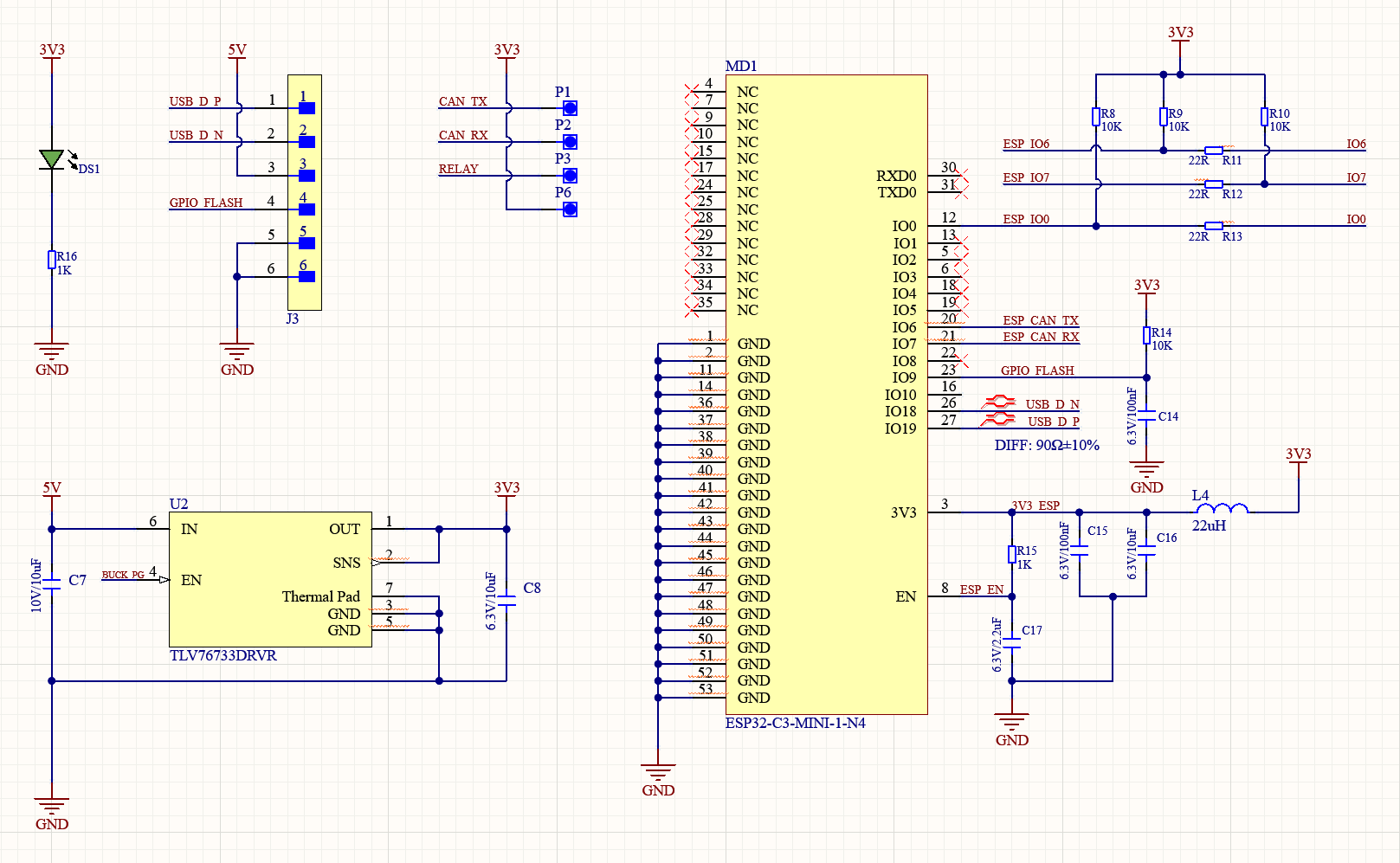
Task: Click the J3 designator label
Action: pos(293,319)
